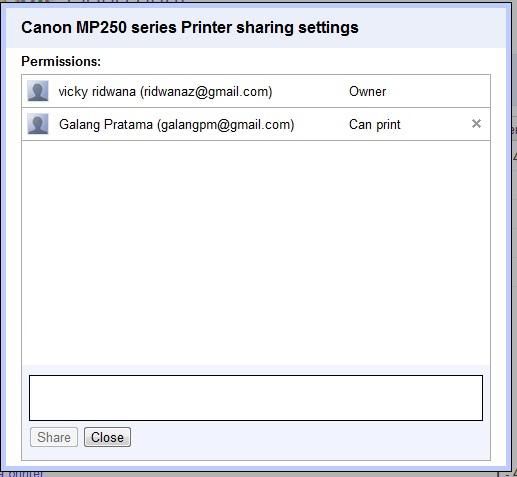The image size is (517, 477).
Task: Click the blank area right of Close button
Action: pos(307,437)
